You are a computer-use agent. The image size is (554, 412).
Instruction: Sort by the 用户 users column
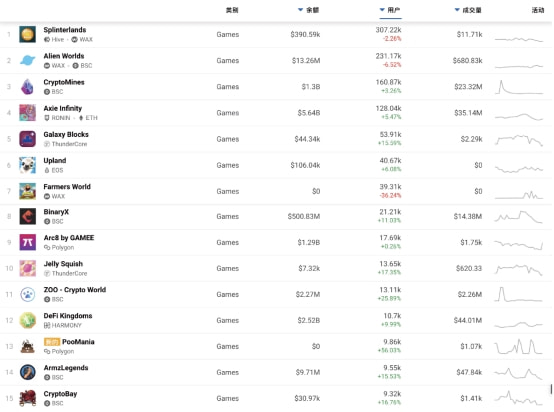390,10
